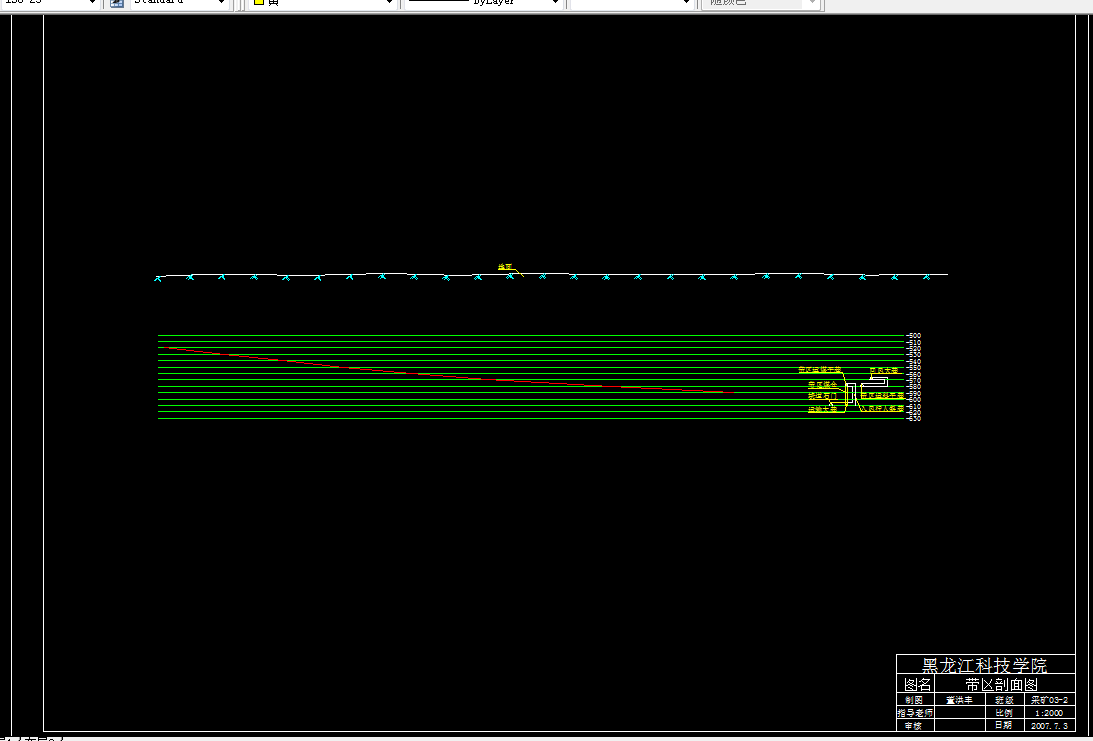Click the 比例 label cell
1093x741 pixels.
pos(1004,713)
